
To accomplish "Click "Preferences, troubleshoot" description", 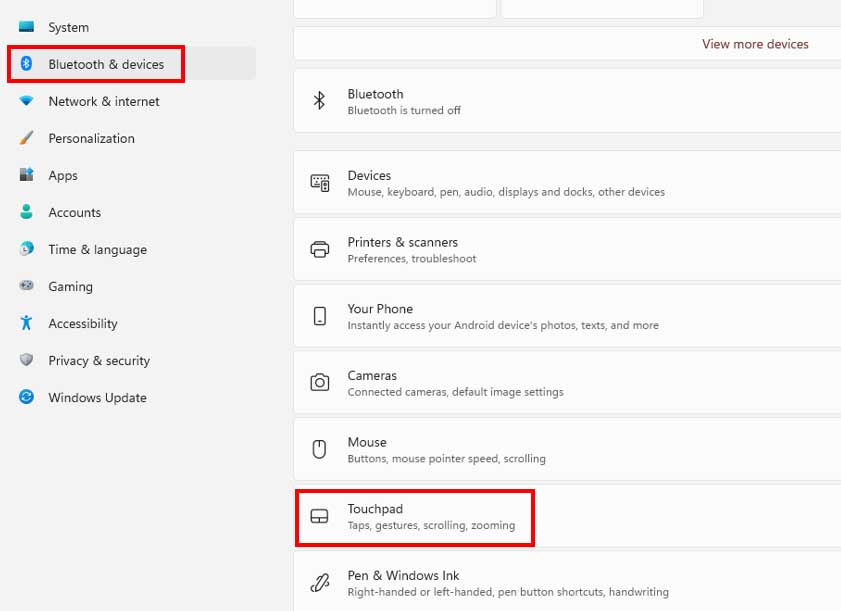I will [411, 259].
